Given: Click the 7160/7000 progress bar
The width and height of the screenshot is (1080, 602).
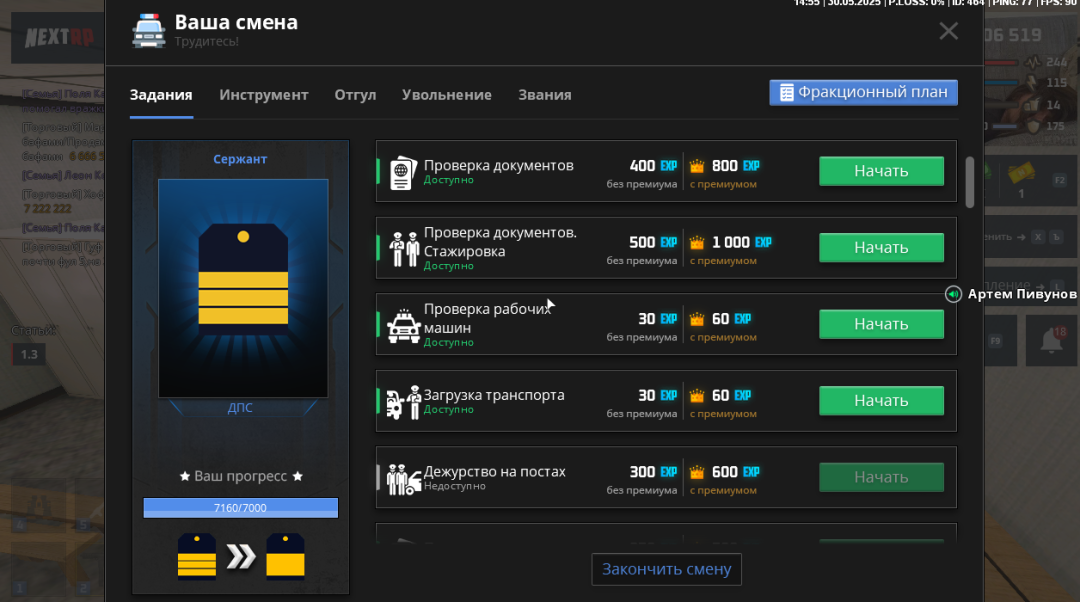Looking at the screenshot, I should [240, 508].
